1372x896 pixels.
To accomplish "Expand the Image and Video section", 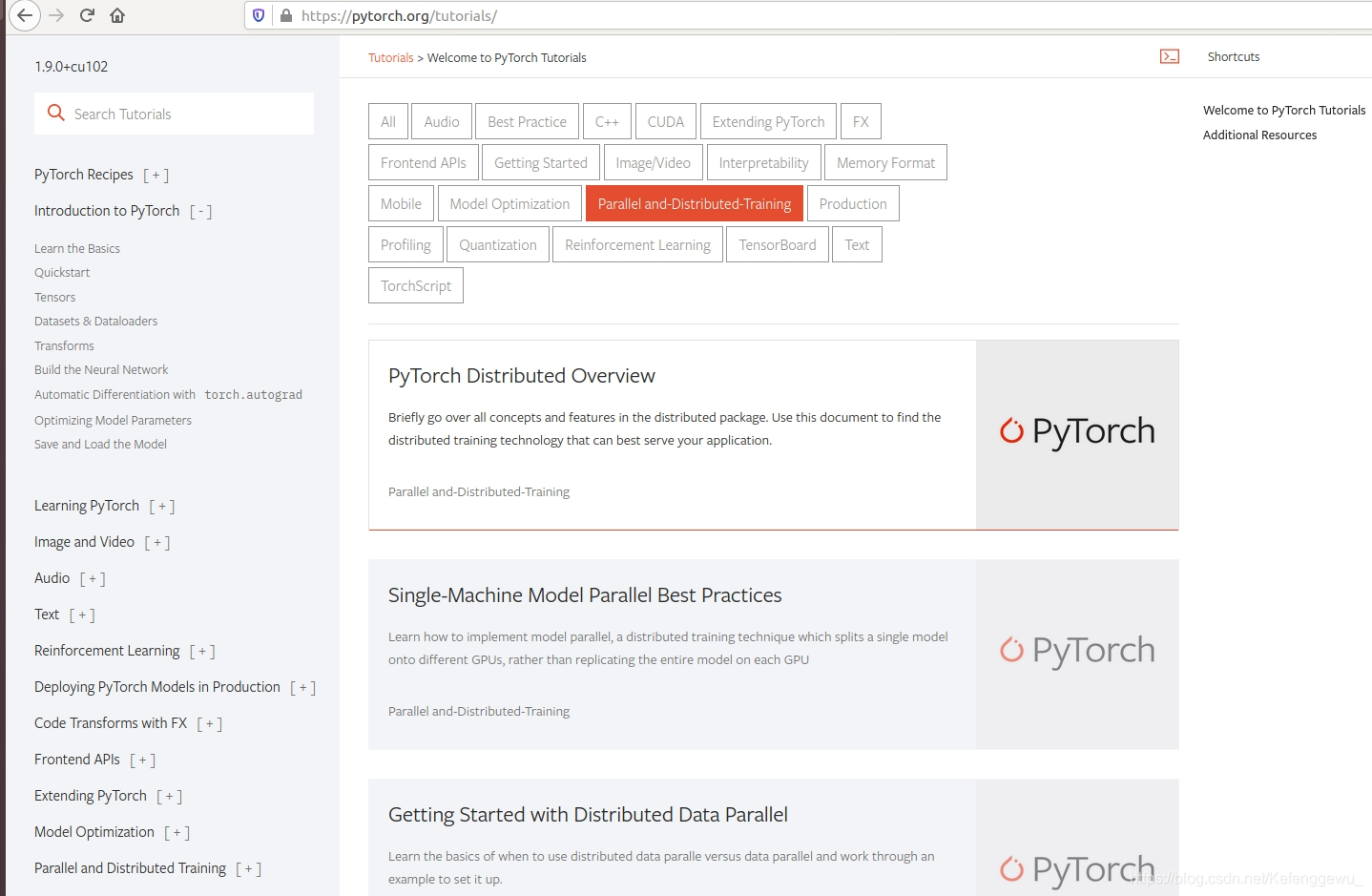I will coord(156,543).
